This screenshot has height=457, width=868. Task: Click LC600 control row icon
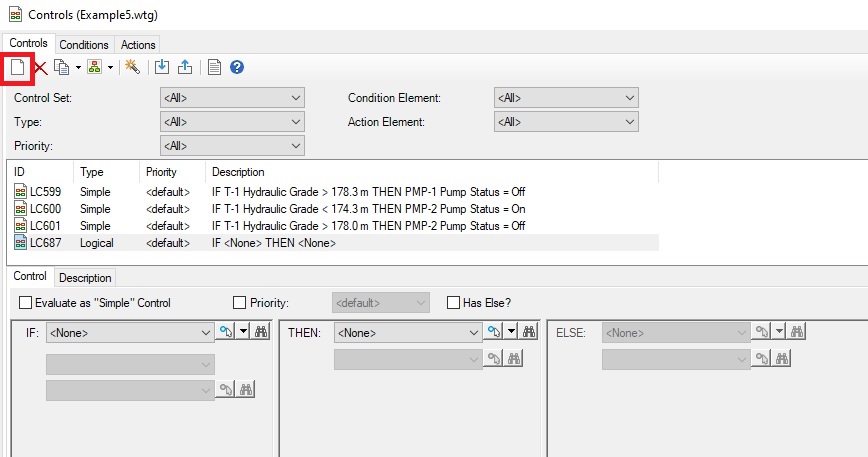tap(20, 209)
